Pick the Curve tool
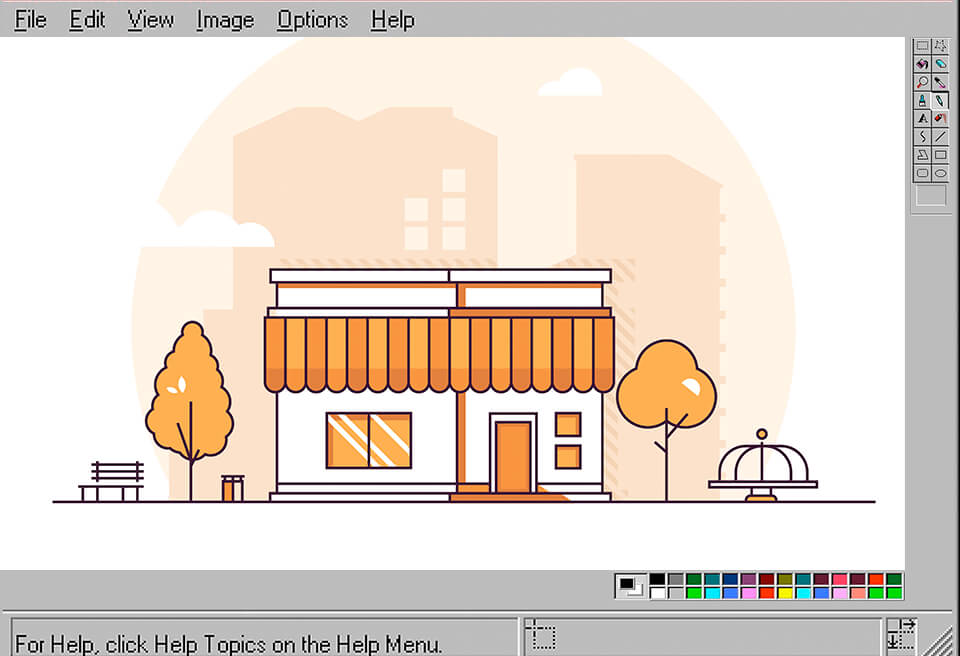The width and height of the screenshot is (960, 656). [922, 136]
